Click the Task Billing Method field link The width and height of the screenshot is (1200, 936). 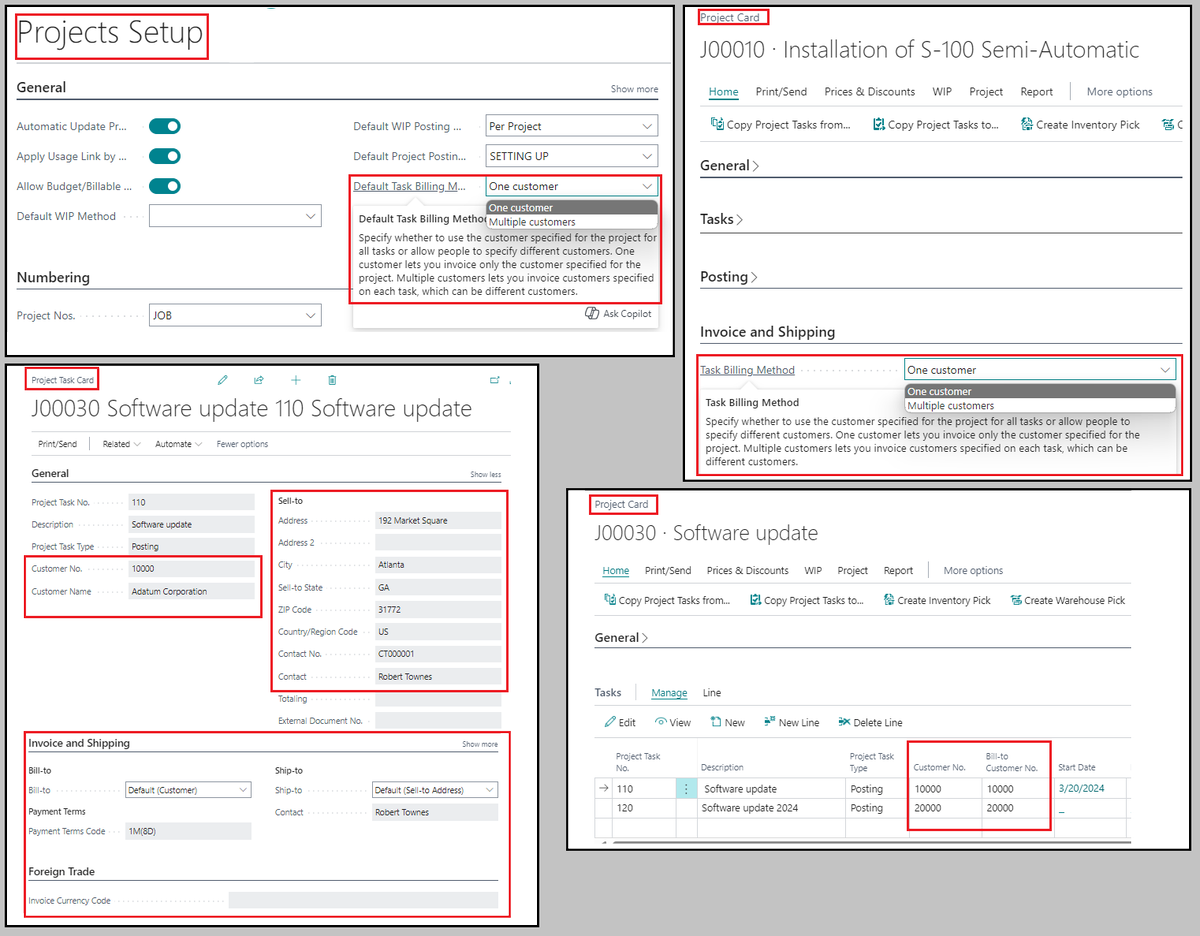[747, 370]
